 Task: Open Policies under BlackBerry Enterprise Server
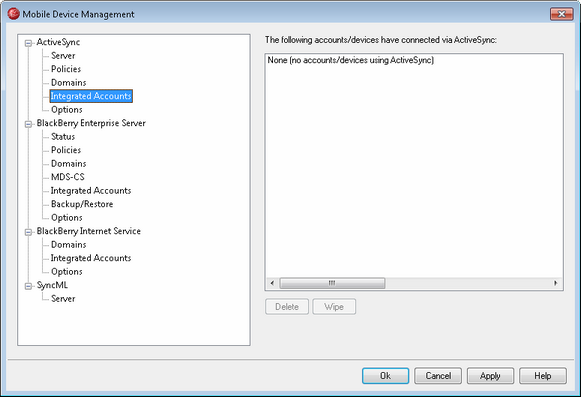tap(66, 150)
